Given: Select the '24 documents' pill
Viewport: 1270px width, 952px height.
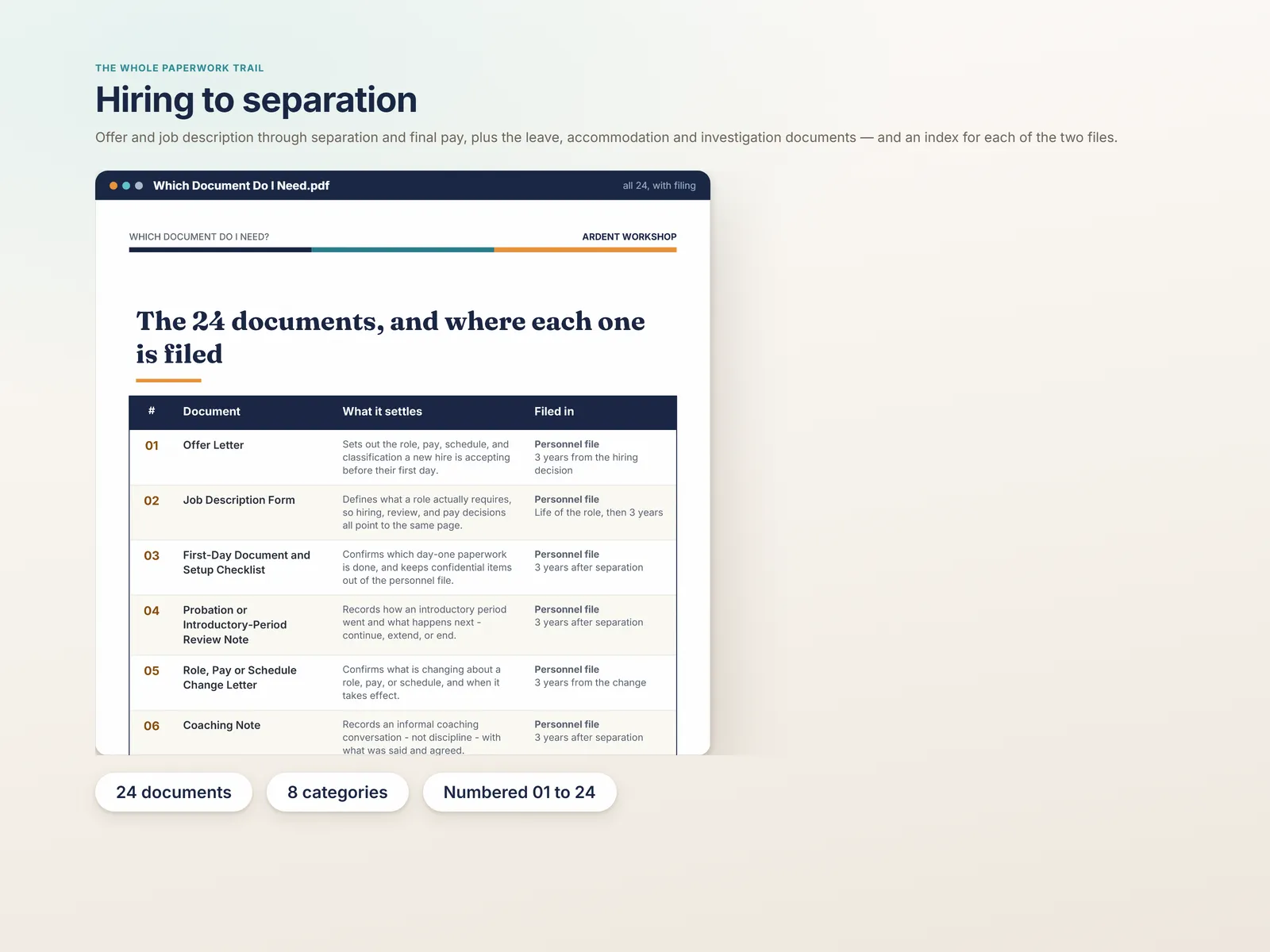Looking at the screenshot, I should [174, 793].
